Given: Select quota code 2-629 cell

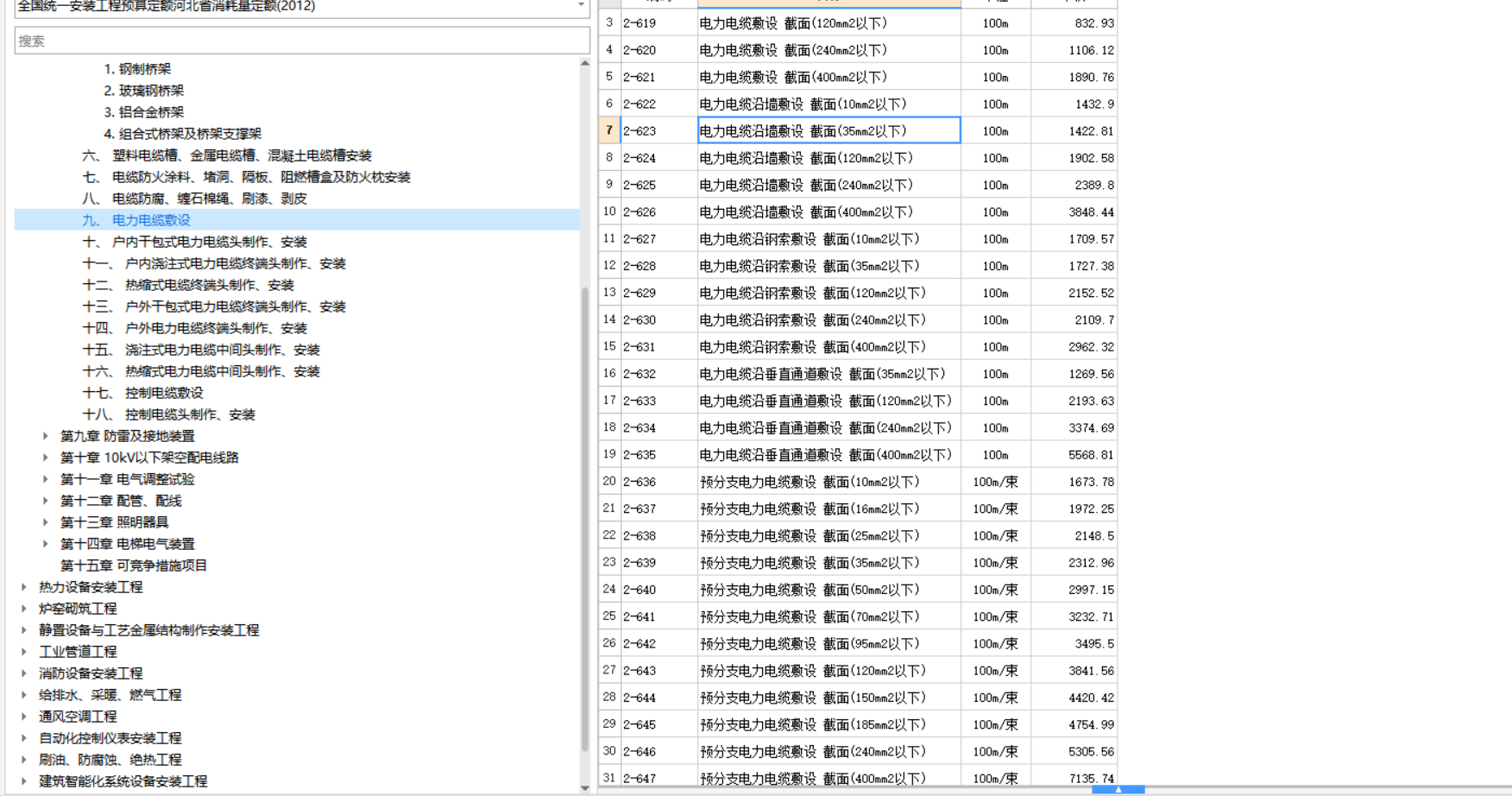Looking at the screenshot, I should point(659,293).
